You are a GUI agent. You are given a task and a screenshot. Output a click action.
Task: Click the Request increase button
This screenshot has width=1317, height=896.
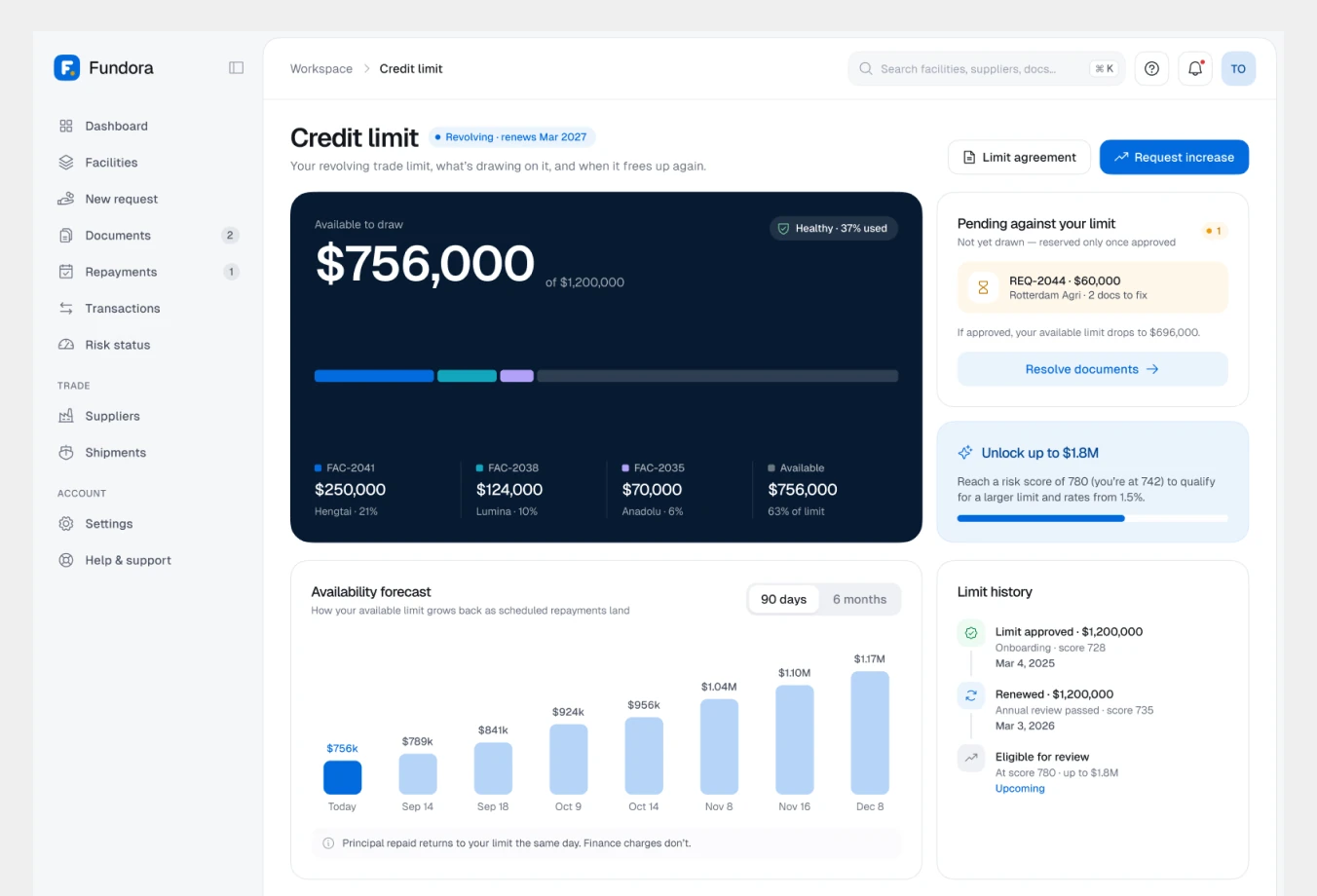tap(1174, 158)
